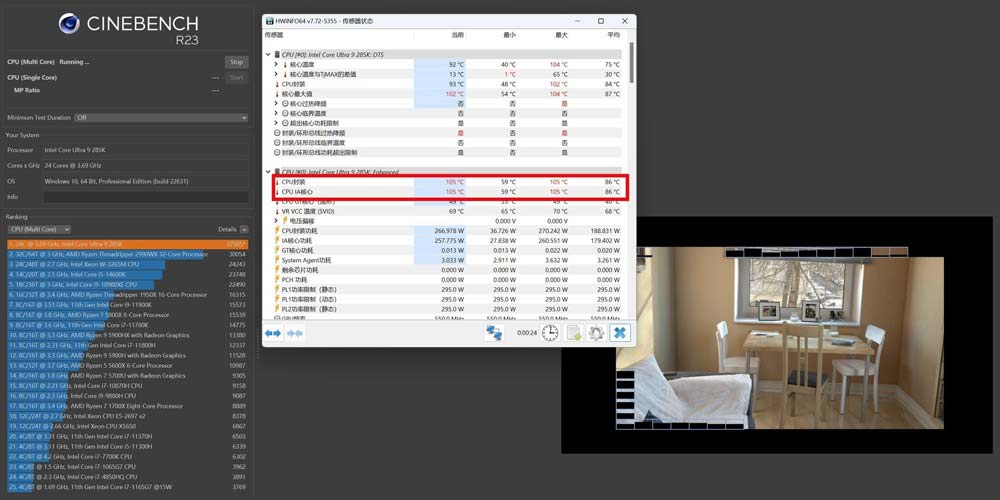The image size is (1000, 500).
Task: Click the blue X close sensors icon
Action: (620, 332)
